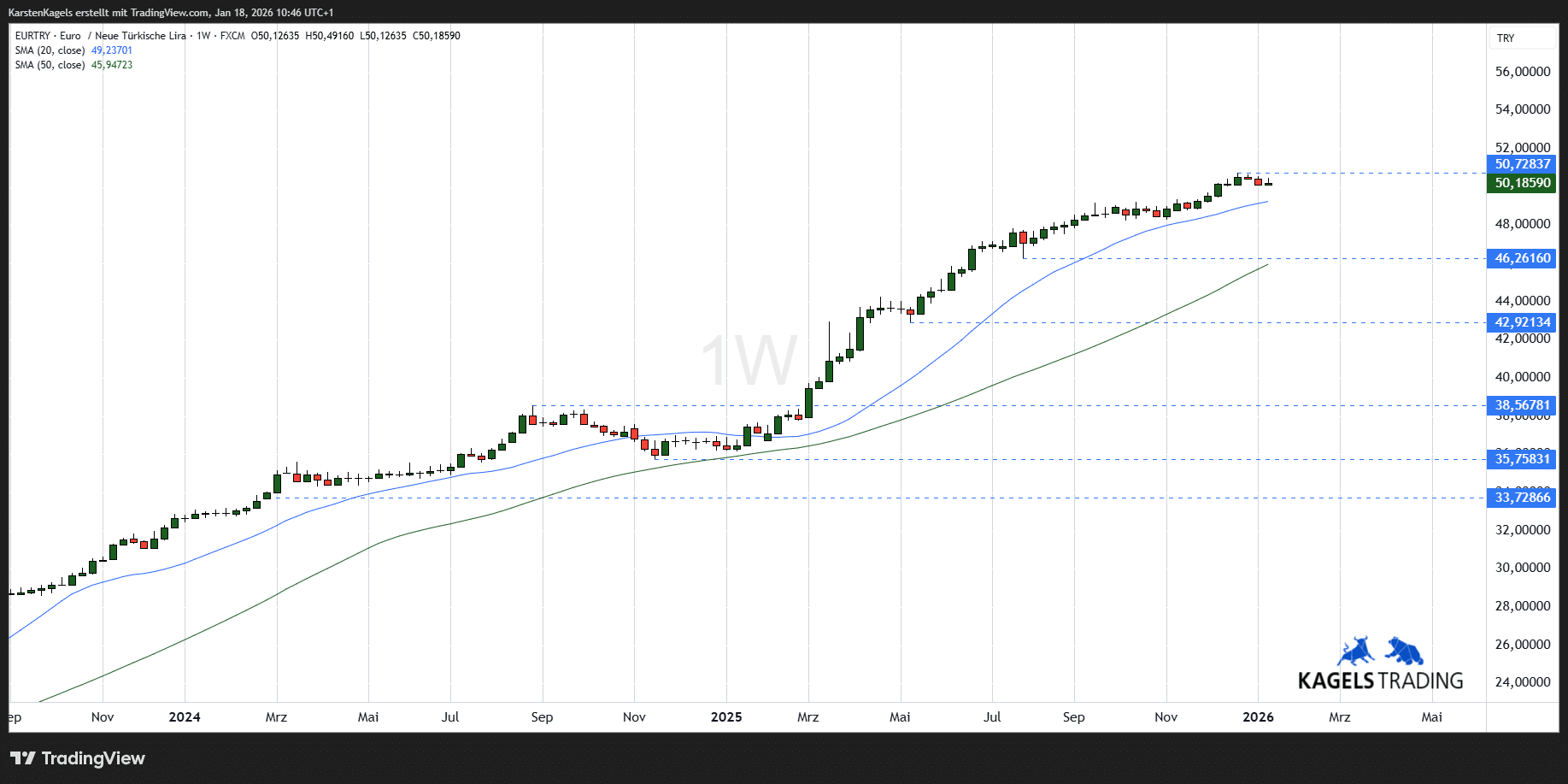The height and width of the screenshot is (784, 1568).
Task: Click the 1W watermark in chart center
Action: click(749, 361)
